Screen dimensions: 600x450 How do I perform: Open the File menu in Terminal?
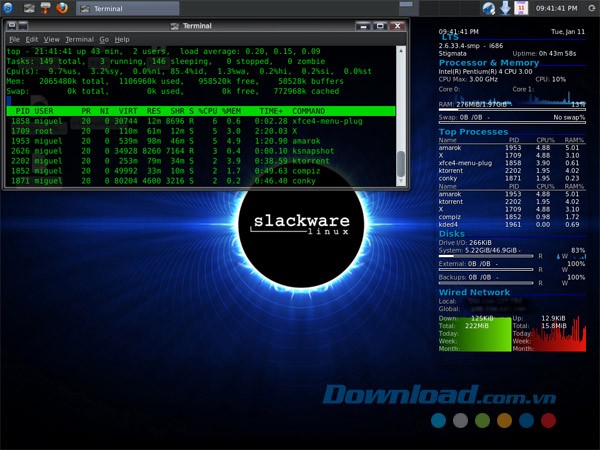click(x=14, y=39)
